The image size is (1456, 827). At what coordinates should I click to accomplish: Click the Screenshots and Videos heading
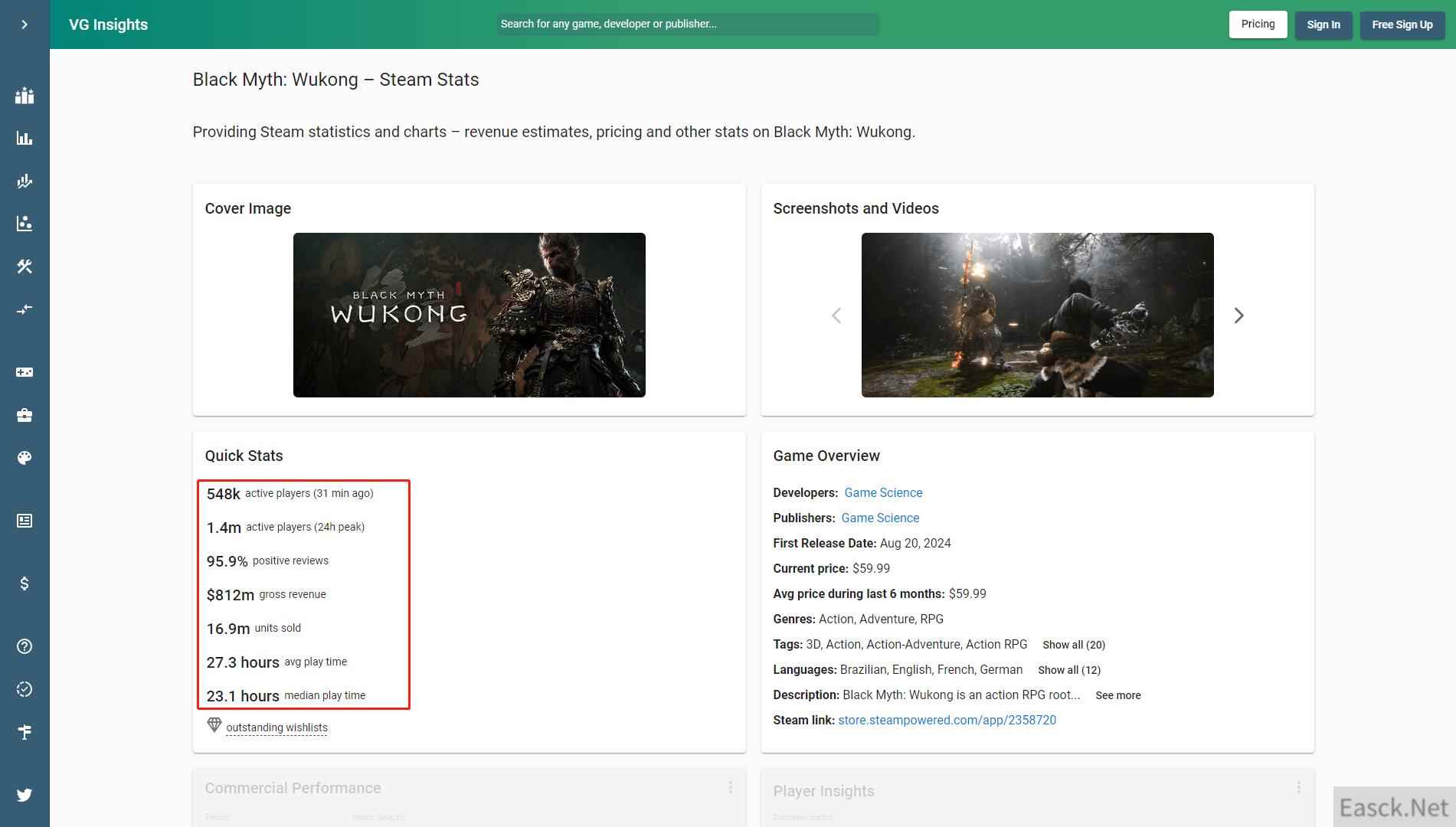[856, 208]
